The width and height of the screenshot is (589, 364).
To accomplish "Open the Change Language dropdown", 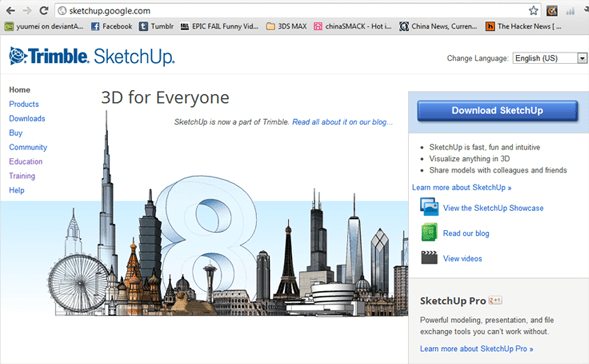I will (550, 58).
